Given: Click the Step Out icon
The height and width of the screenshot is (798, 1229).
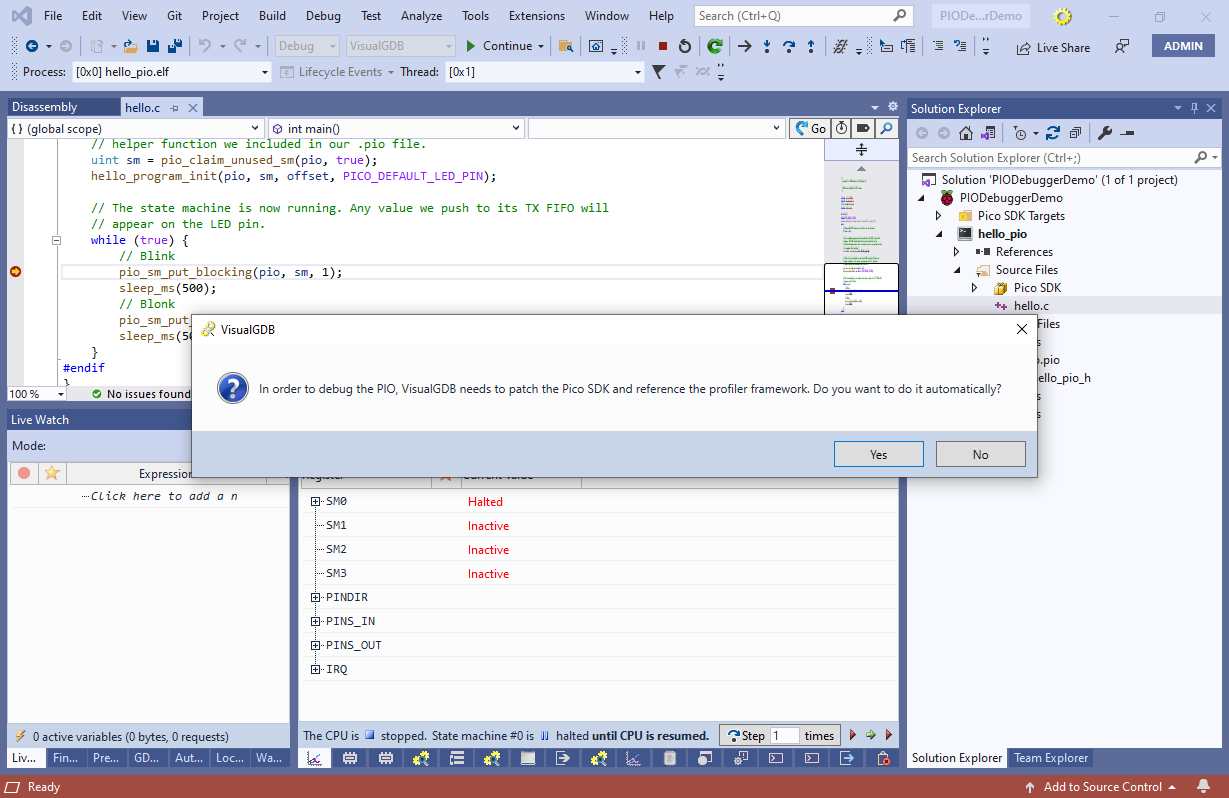Looking at the screenshot, I should [x=810, y=46].
